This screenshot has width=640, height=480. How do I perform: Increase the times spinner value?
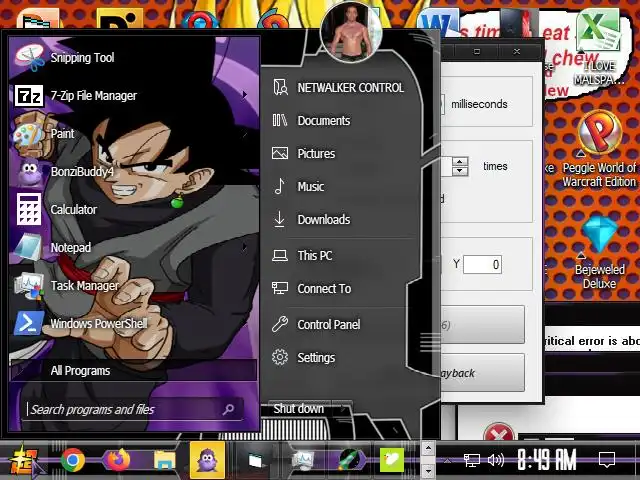pos(460,162)
